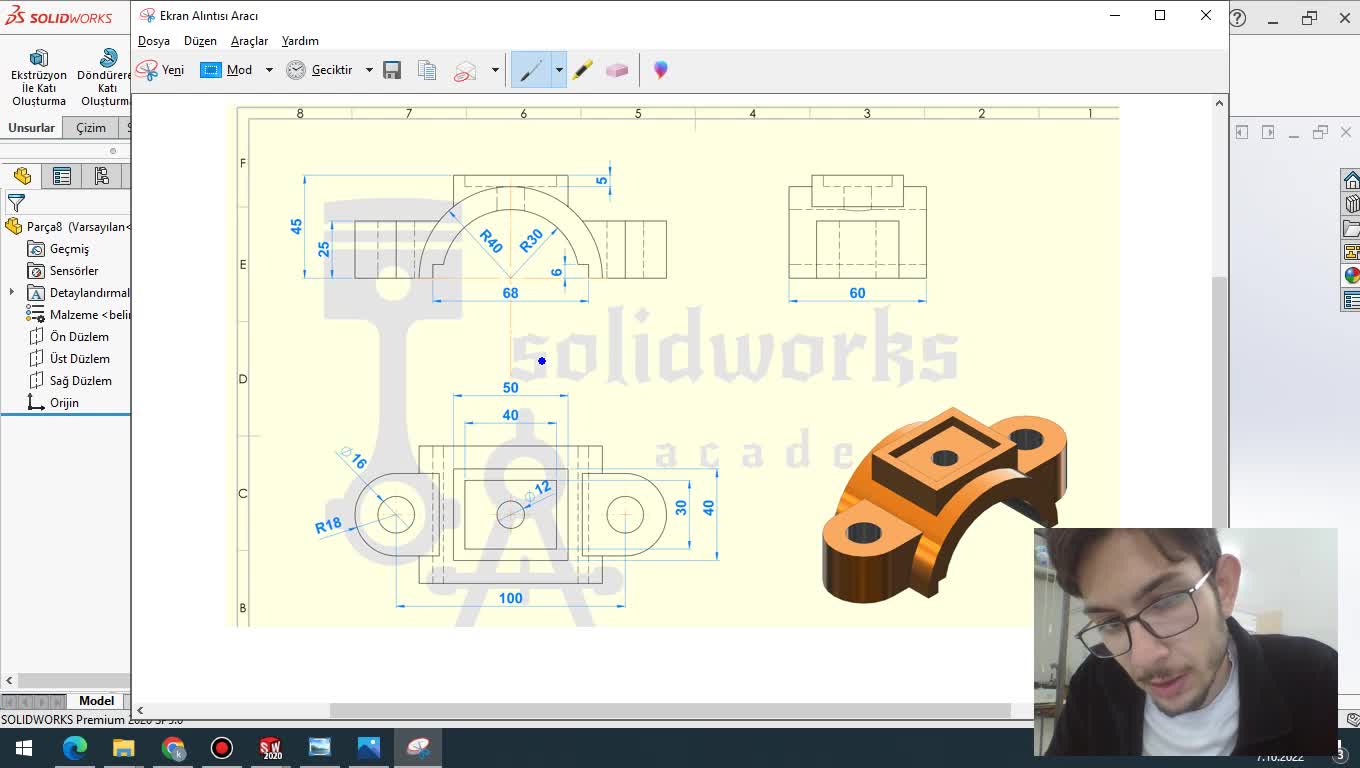Select Üst Düzlem in the feature tree

[x=69, y=359]
